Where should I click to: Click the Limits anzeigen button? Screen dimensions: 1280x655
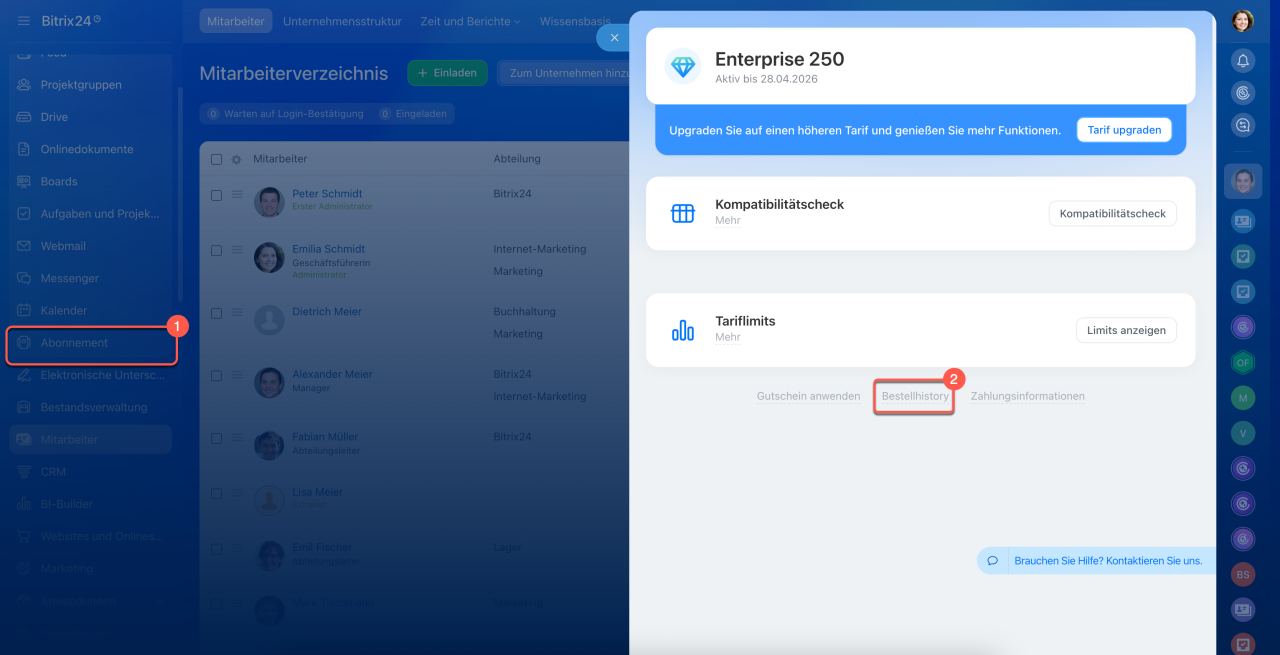click(x=1126, y=330)
